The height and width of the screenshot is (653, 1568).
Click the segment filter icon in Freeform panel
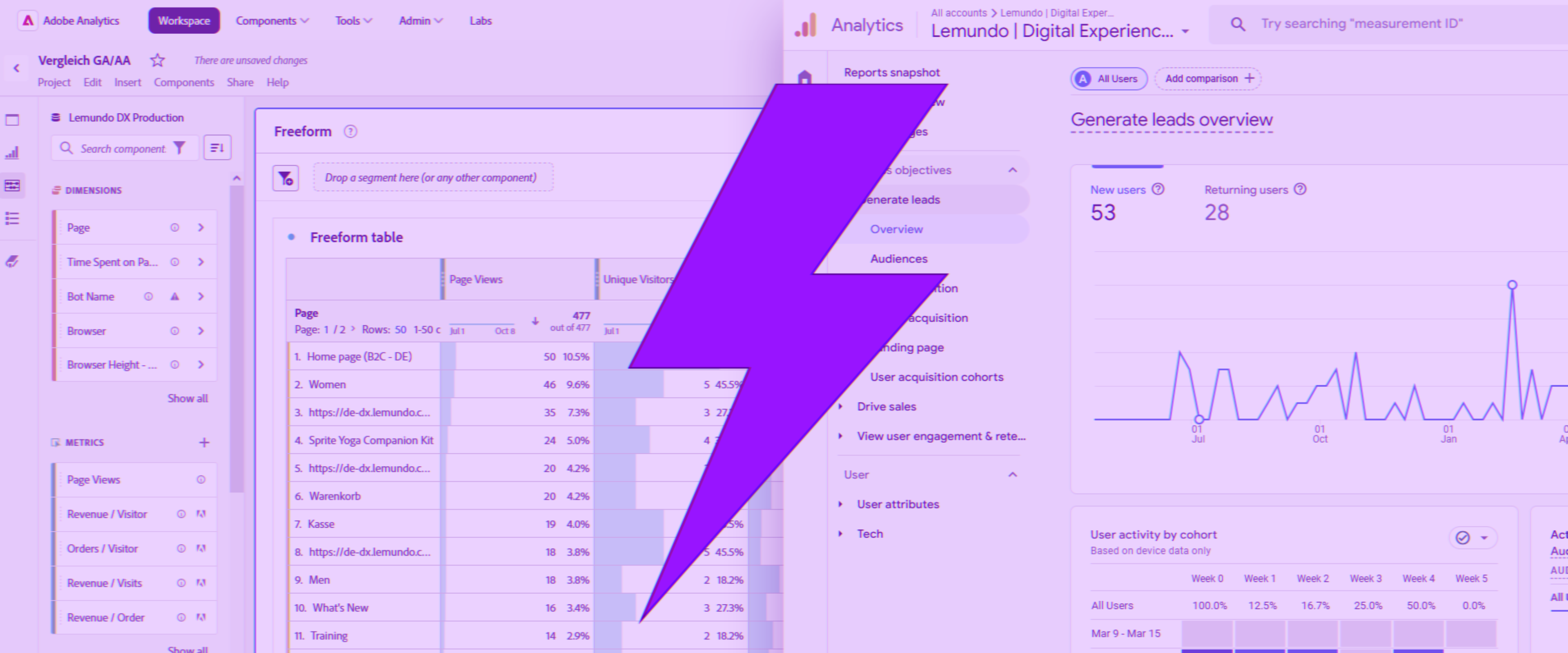click(285, 178)
